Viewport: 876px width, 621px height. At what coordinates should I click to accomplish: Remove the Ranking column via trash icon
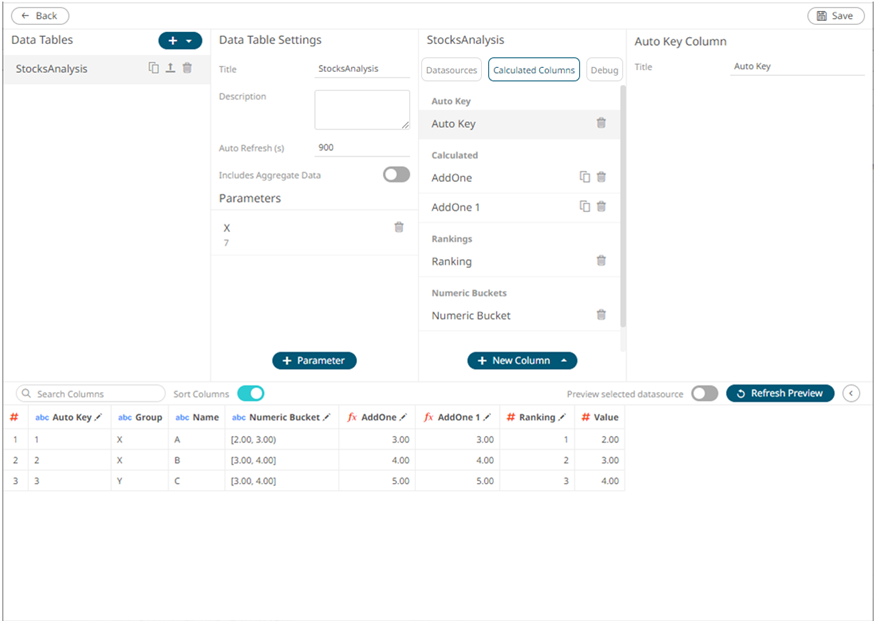click(601, 261)
